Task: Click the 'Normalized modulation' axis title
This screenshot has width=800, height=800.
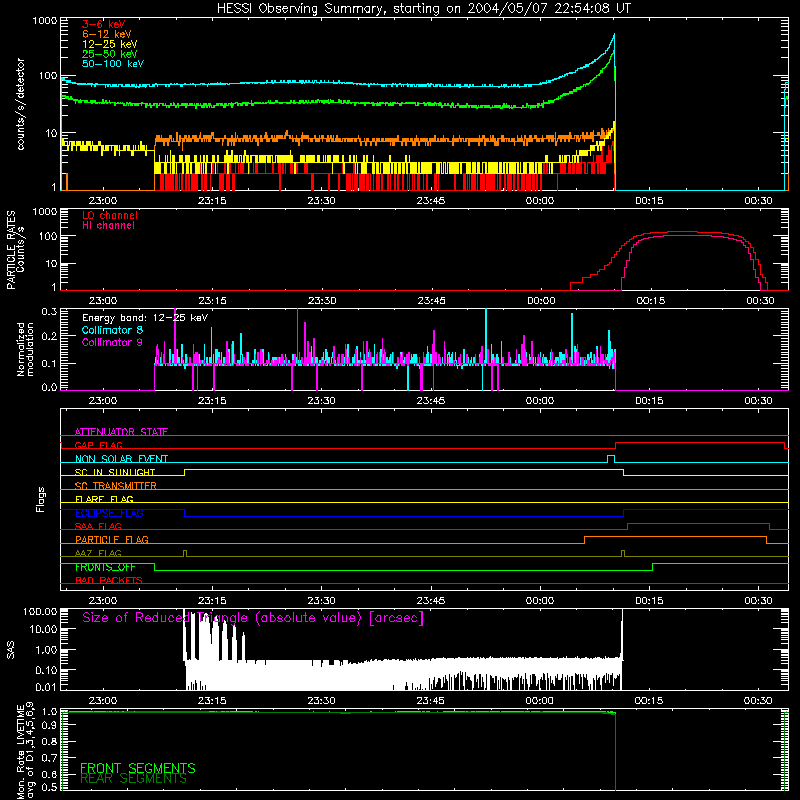Action: 26,349
